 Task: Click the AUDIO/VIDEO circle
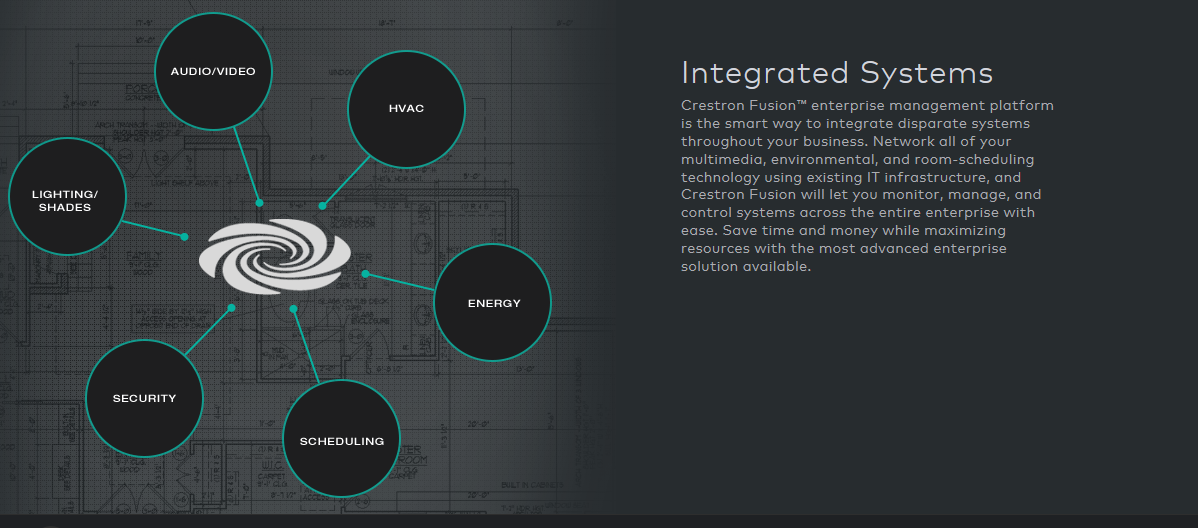pos(213,71)
